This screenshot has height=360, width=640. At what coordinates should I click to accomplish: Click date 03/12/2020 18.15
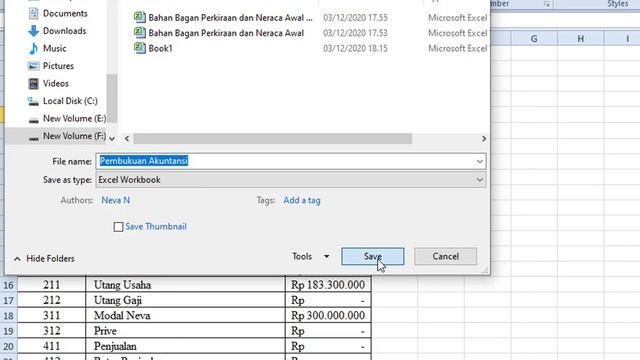click(x=355, y=49)
